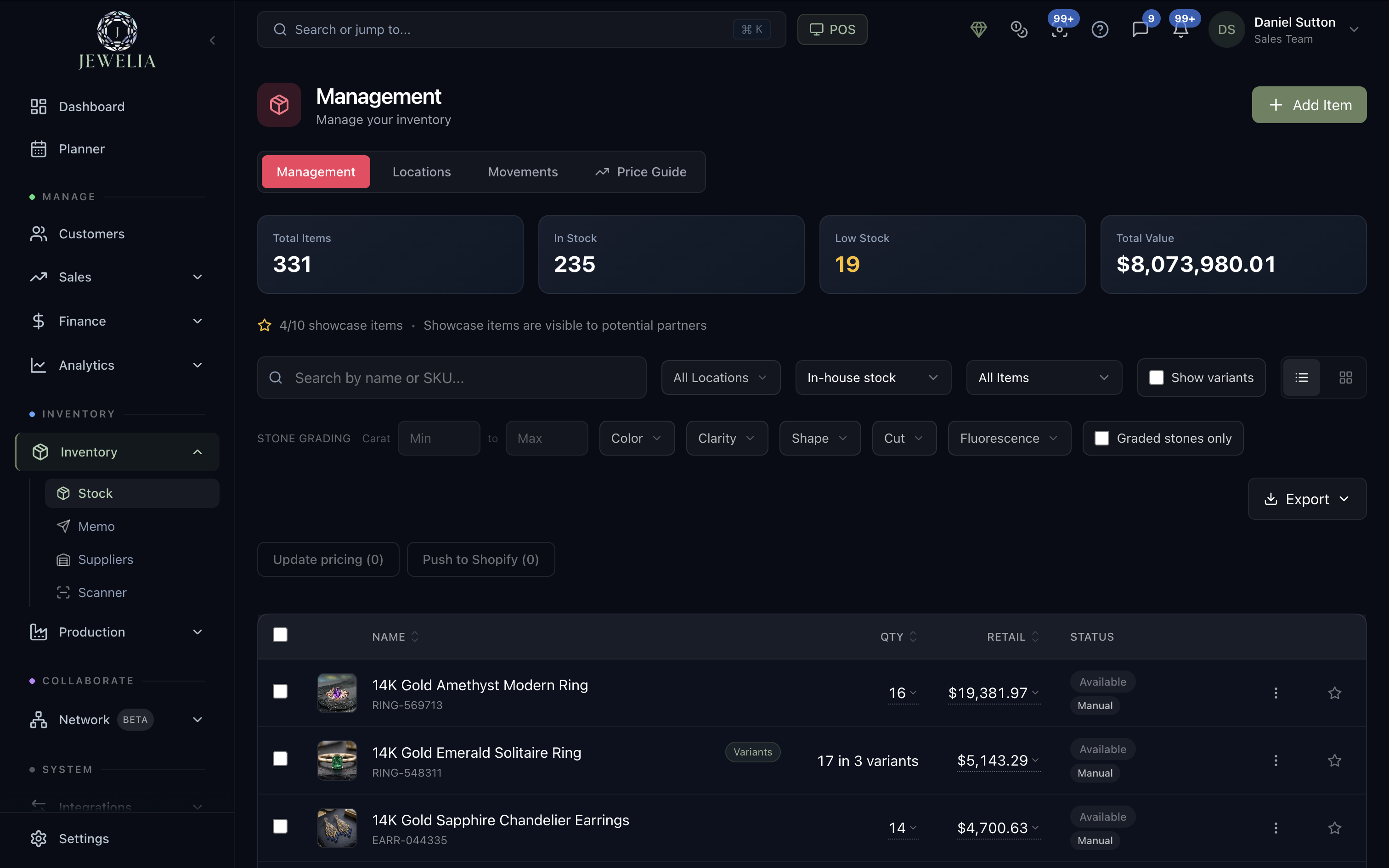Open the scan icon with 99+ badge

[1060, 29]
